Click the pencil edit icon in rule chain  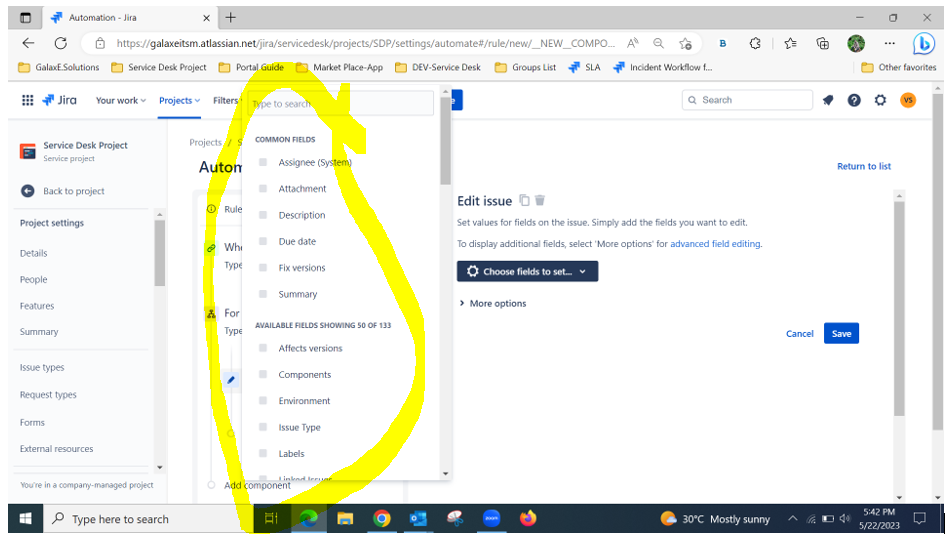(x=231, y=380)
